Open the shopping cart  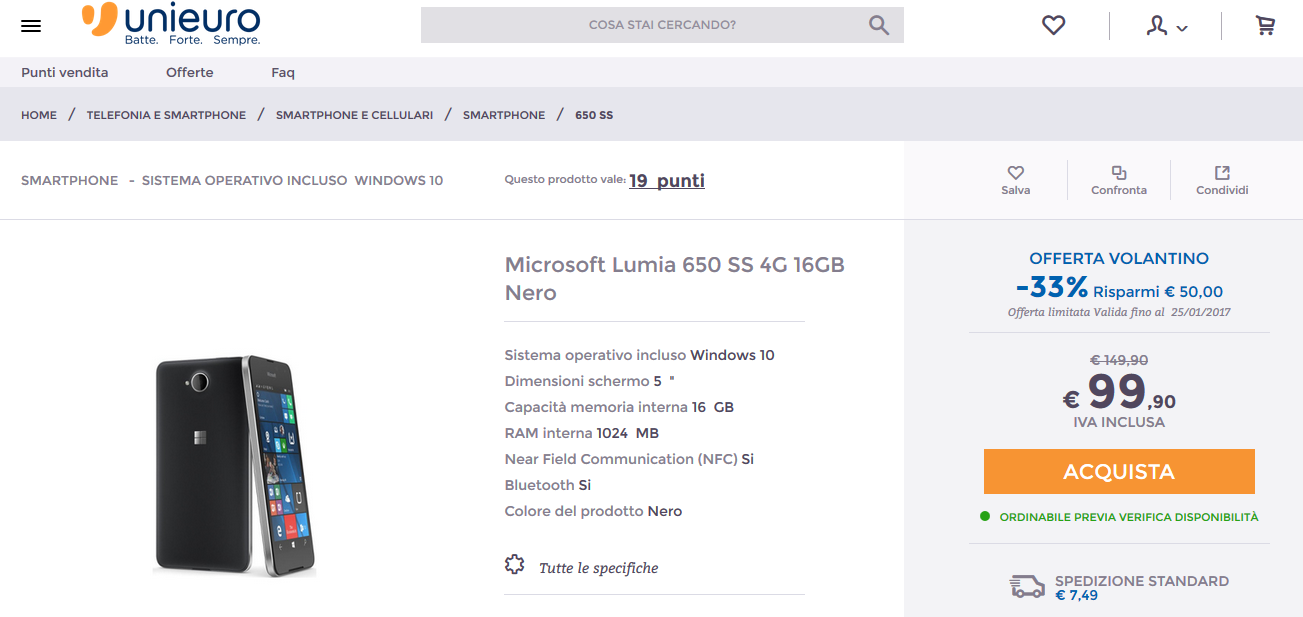click(1266, 26)
